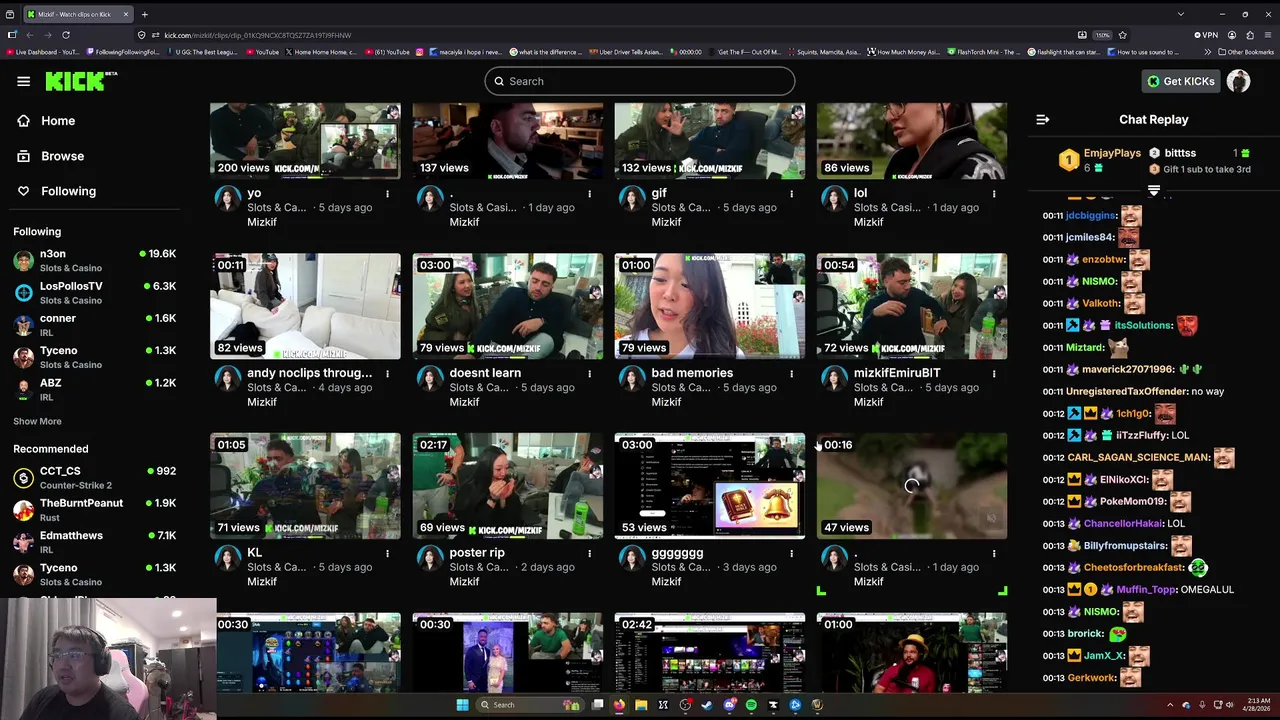Open conner followed channel
The height and width of the screenshot is (720, 1280).
94,325
